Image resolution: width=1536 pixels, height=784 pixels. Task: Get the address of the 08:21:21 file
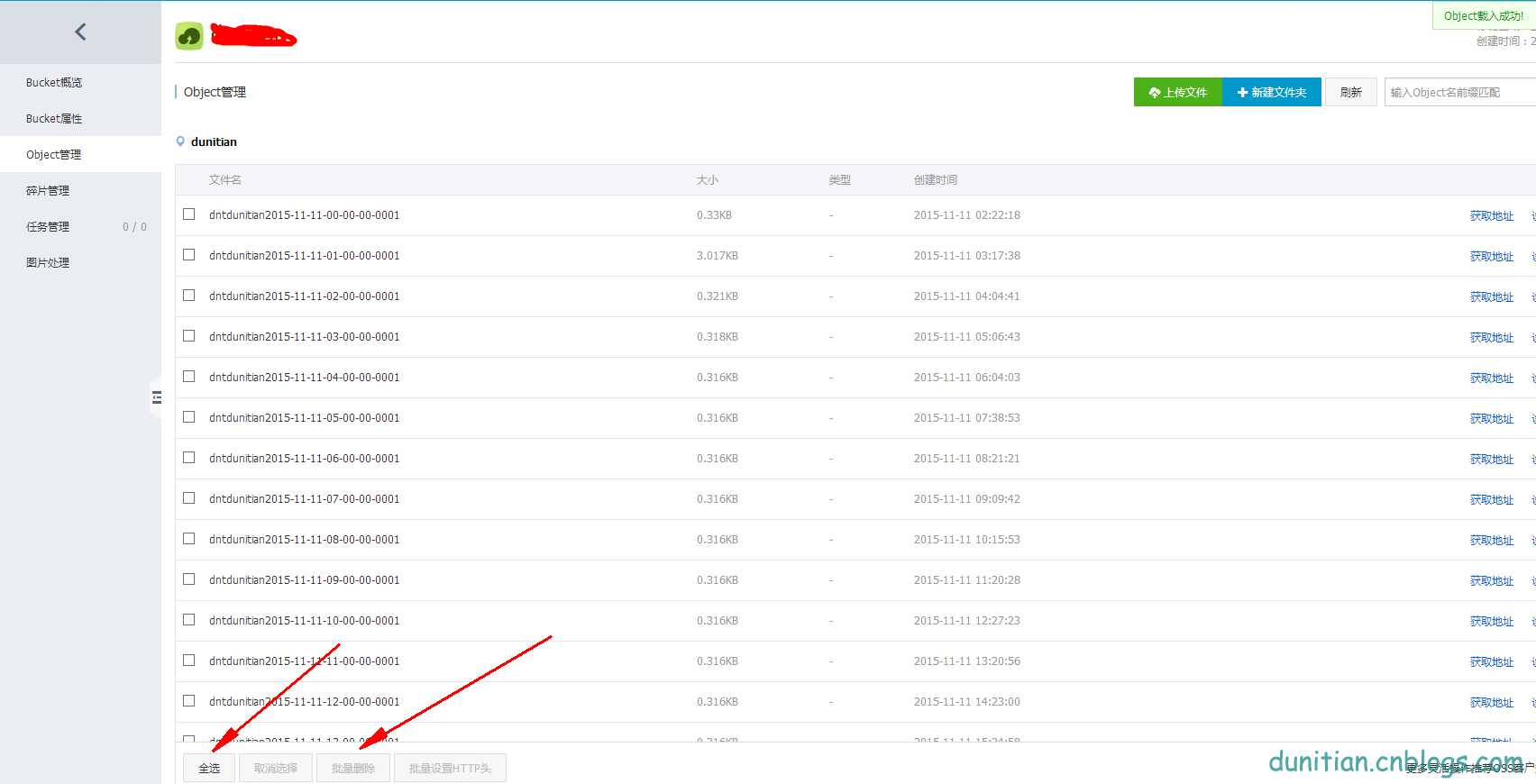(1492, 460)
